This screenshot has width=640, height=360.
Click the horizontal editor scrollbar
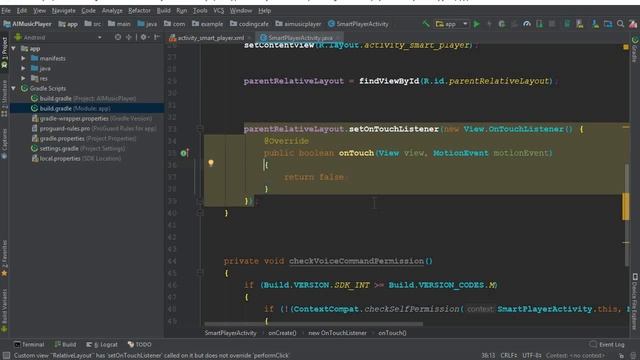tap(313, 324)
